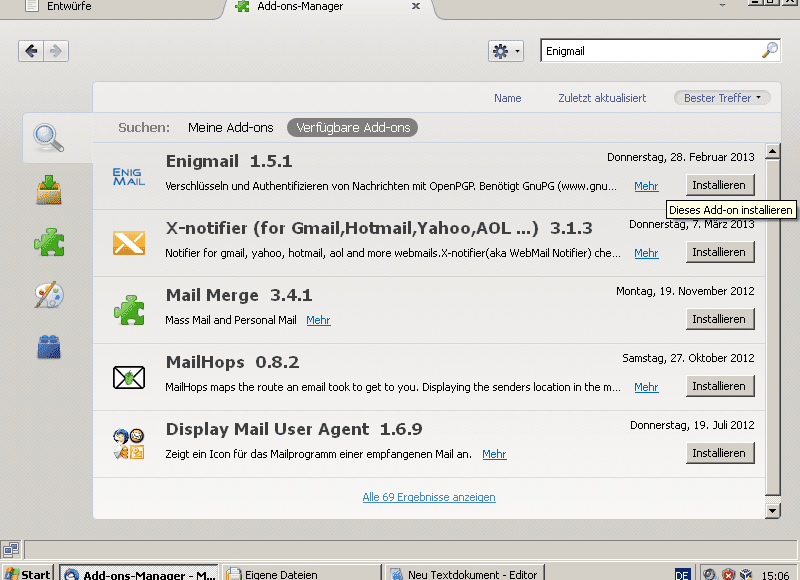Screen dimensions: 800x580
Task: Click the scrollbar down arrow
Action: coord(771,510)
